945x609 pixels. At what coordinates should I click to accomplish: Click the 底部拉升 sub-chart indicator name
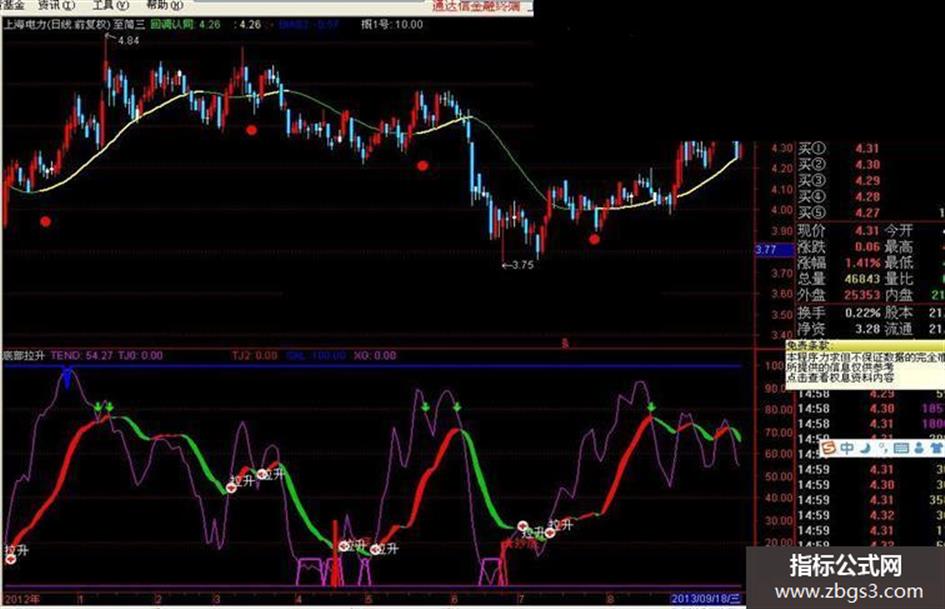point(24,356)
